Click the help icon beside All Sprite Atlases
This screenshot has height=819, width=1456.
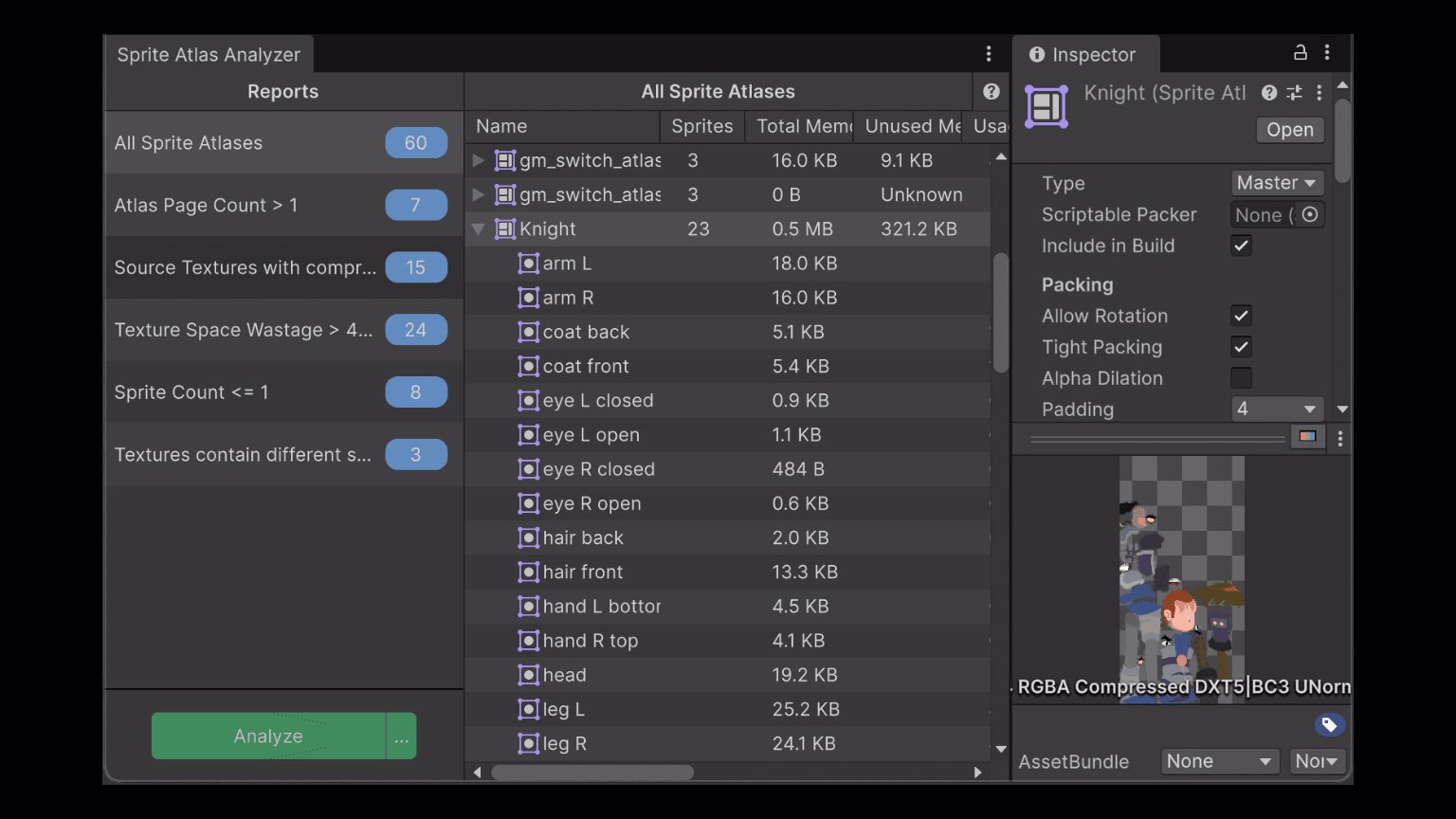click(x=991, y=92)
